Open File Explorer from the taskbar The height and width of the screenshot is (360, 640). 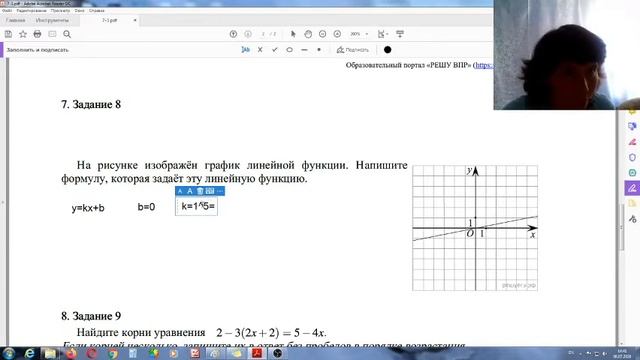[x=50, y=353]
